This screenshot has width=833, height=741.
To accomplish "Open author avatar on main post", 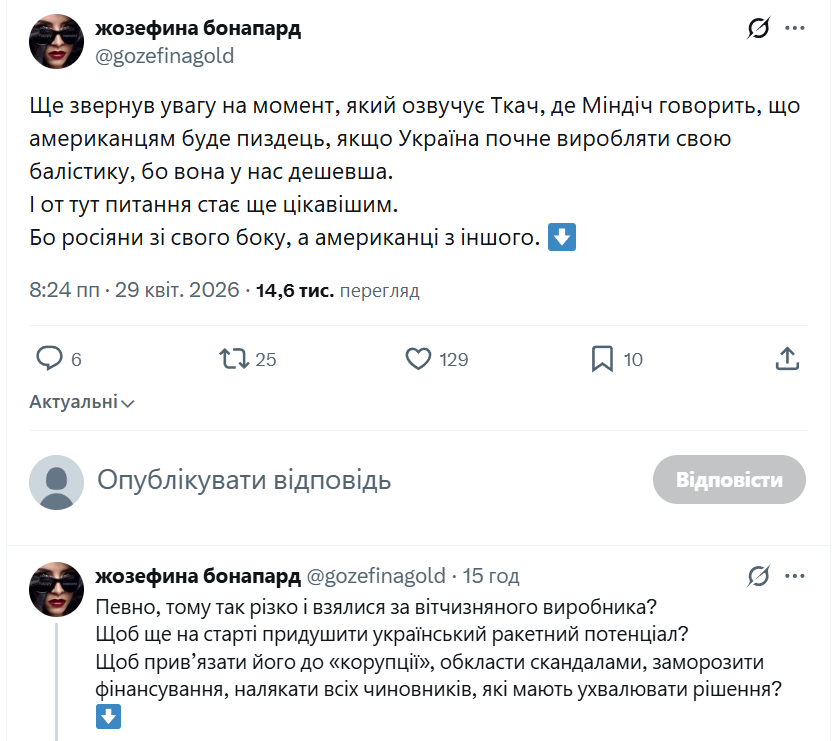I will point(56,41).
